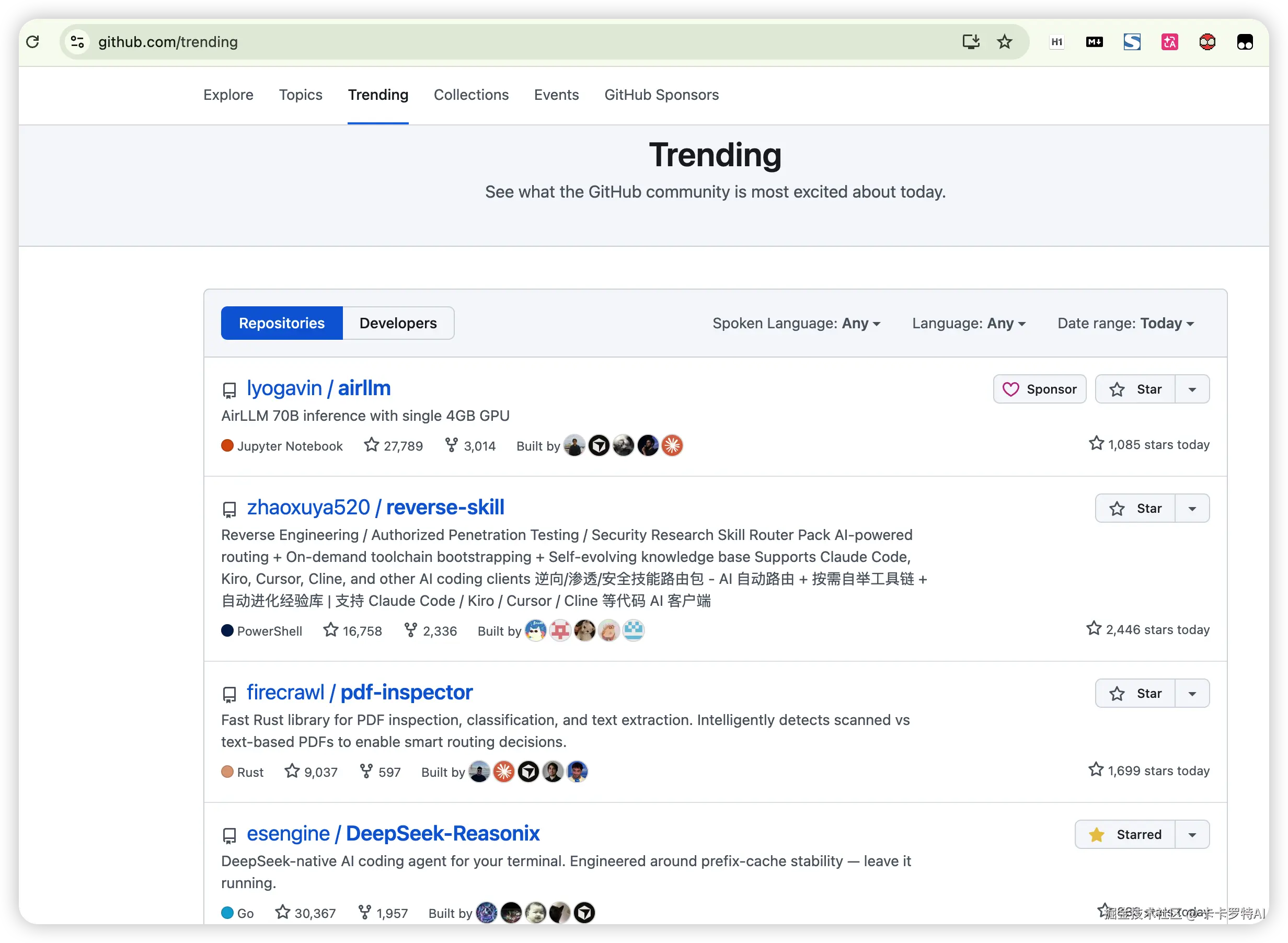View airllm stargazers count 27,789
Screen dimensions: 1288x943
(393, 445)
